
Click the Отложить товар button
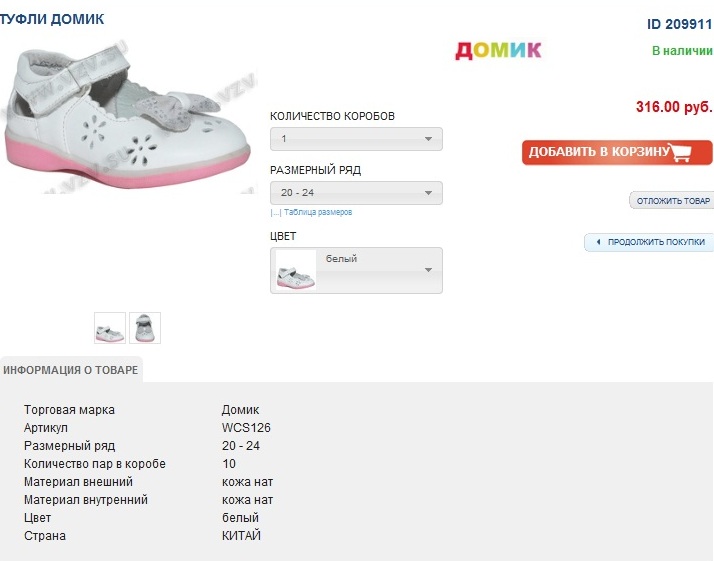pyautogui.click(x=672, y=201)
